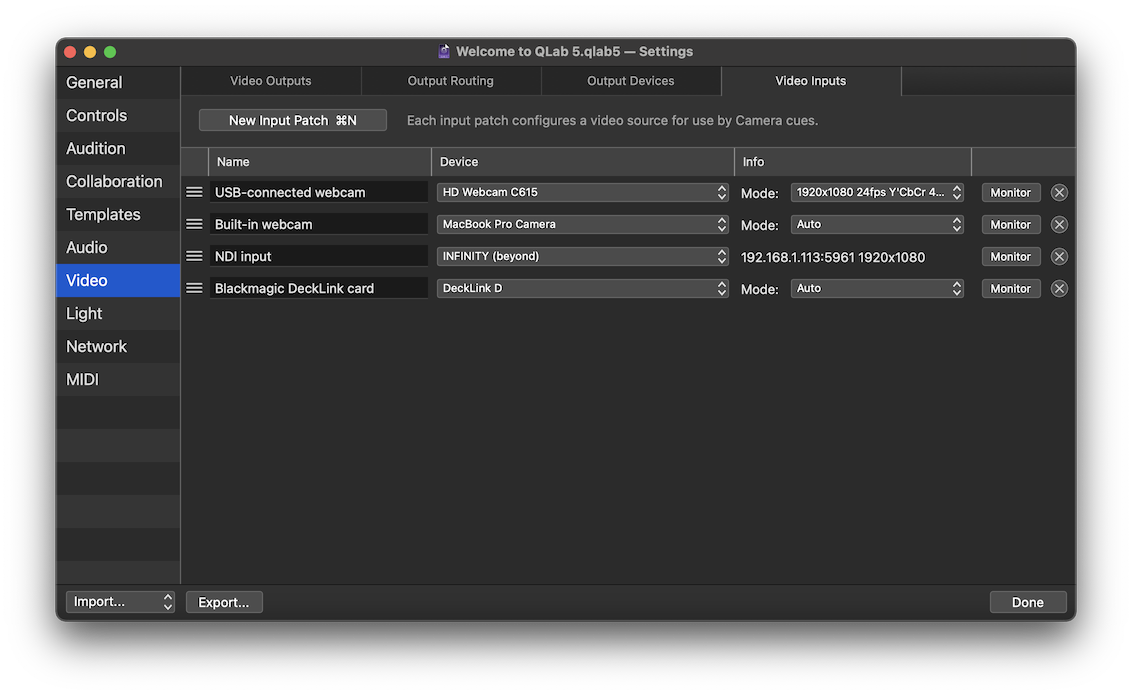Click drag handle for Blackmagic DeckLink card

(x=194, y=288)
